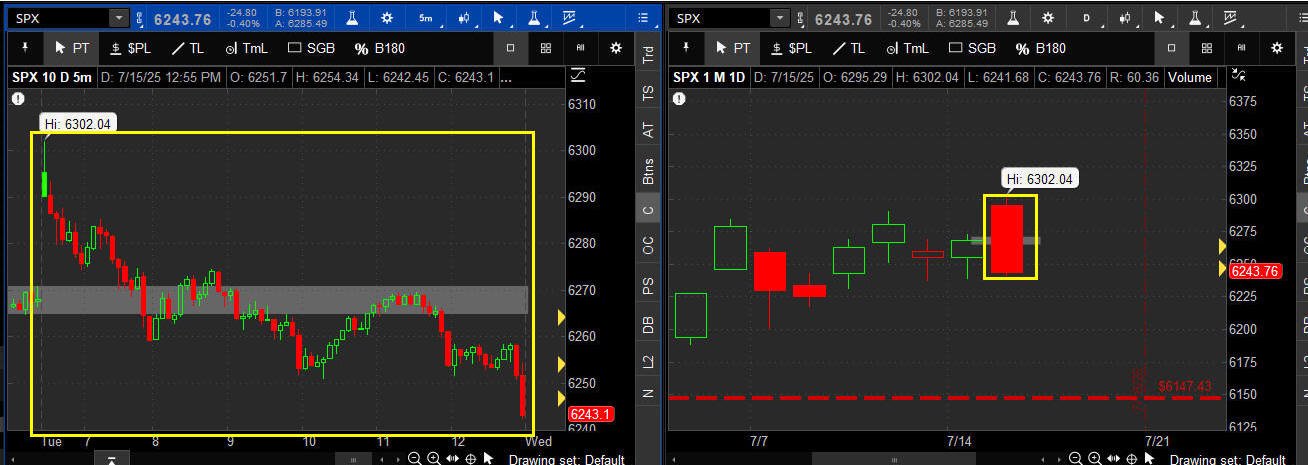Pick TmL drawing tool in left toolbar
The image size is (1308, 465).
[245, 48]
